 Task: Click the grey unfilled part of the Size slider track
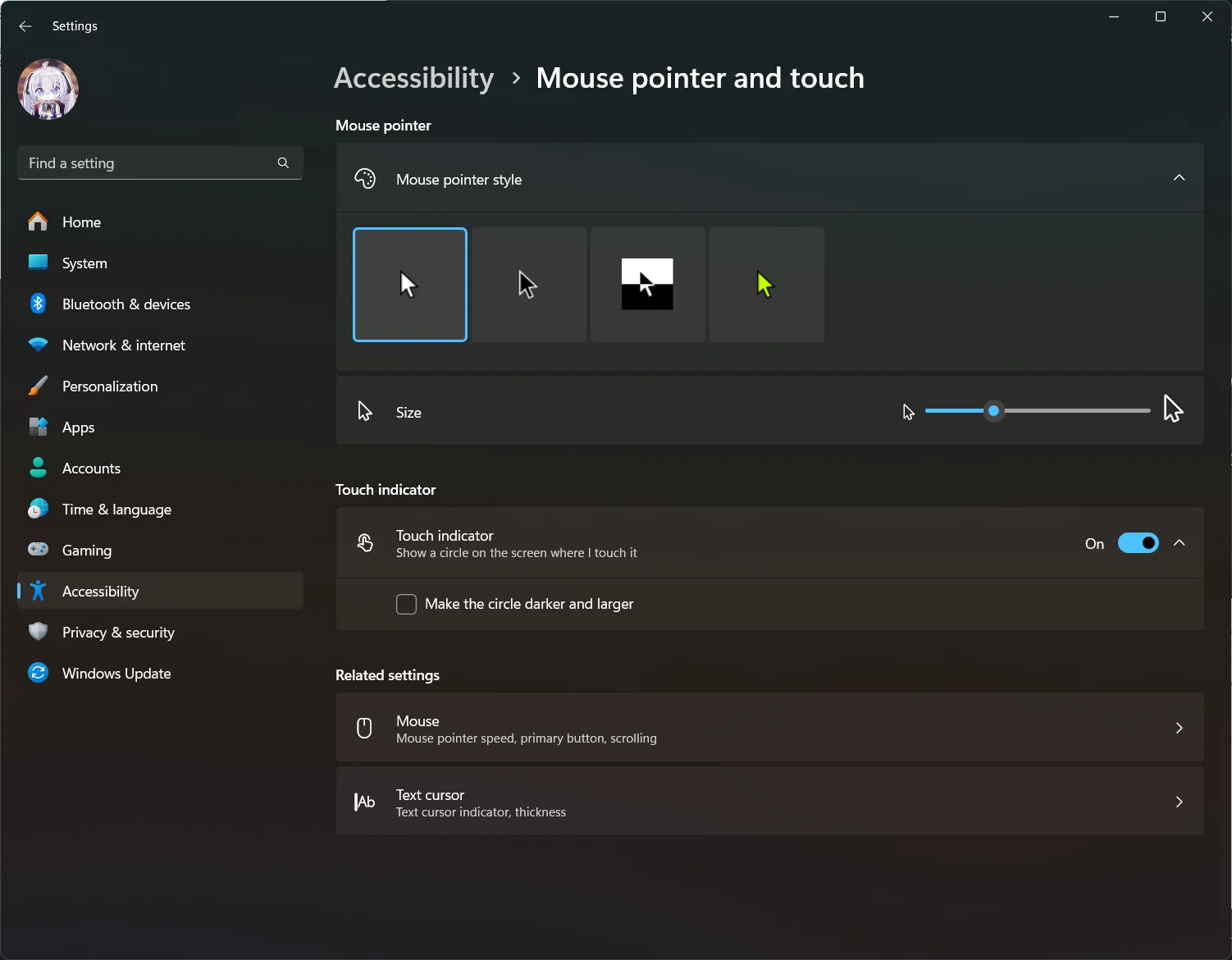click(1076, 410)
